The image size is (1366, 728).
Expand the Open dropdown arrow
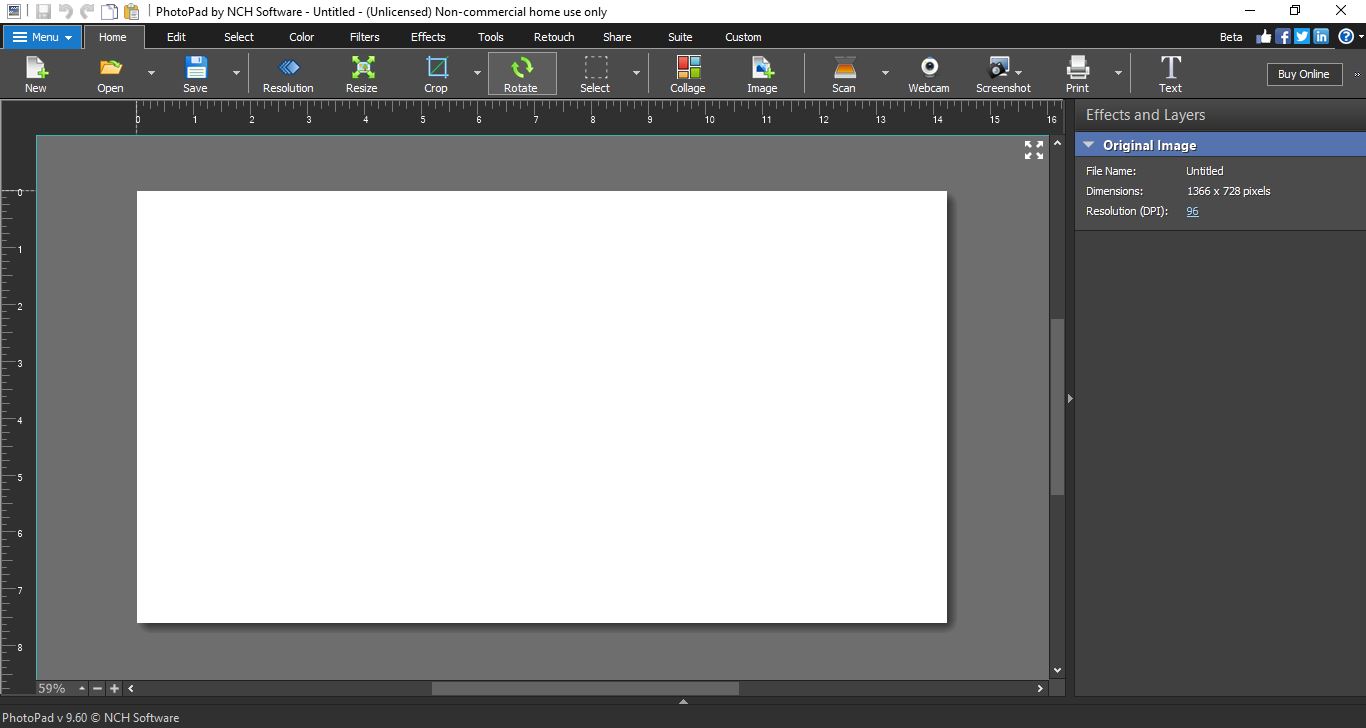coord(151,73)
